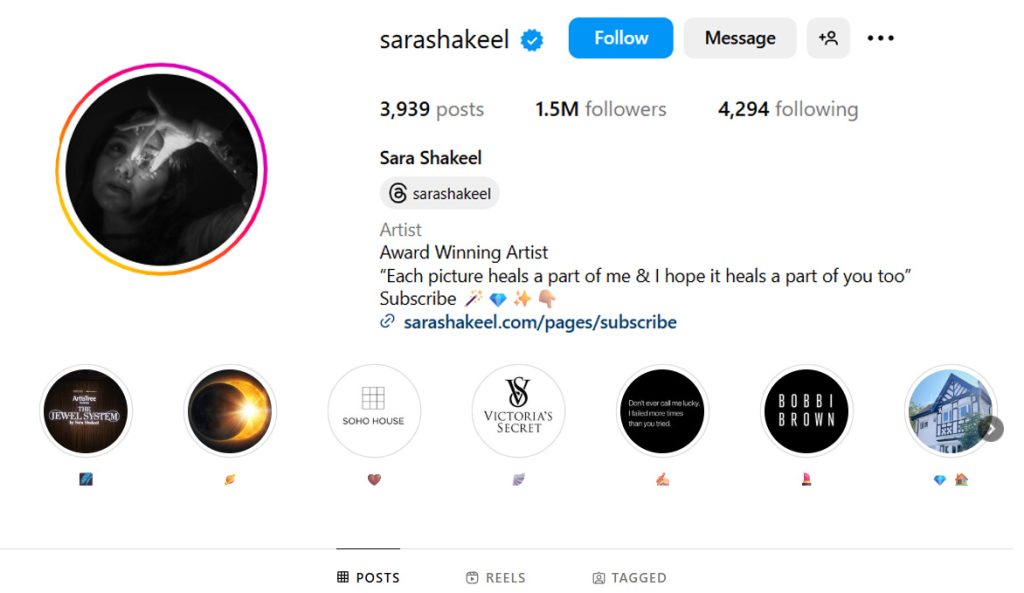Open the Victoria's Secret story highlight
This screenshot has height=593, width=1024.
[x=519, y=411]
